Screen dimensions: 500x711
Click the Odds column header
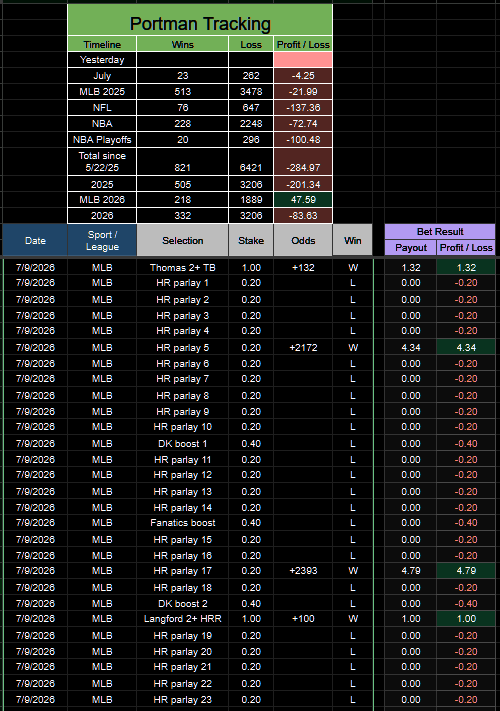[303, 240]
